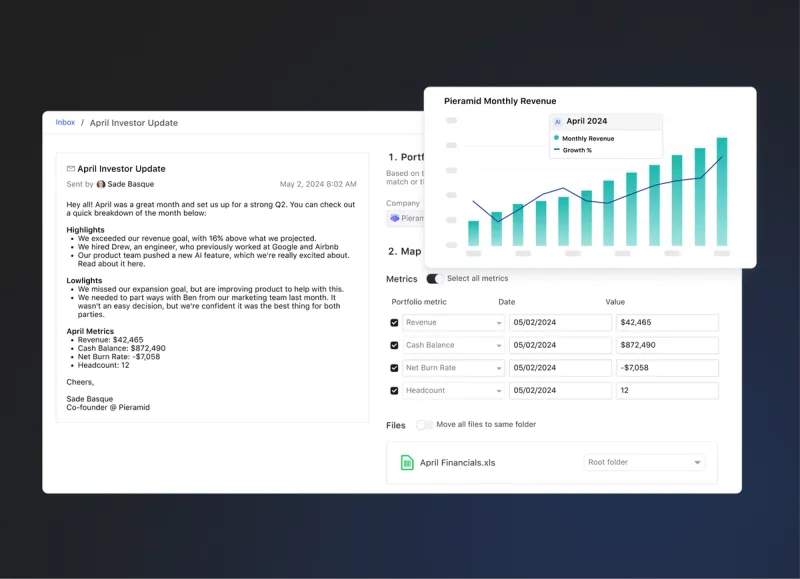
Task: Expand the Cash Balance metric selector
Action: pos(500,345)
